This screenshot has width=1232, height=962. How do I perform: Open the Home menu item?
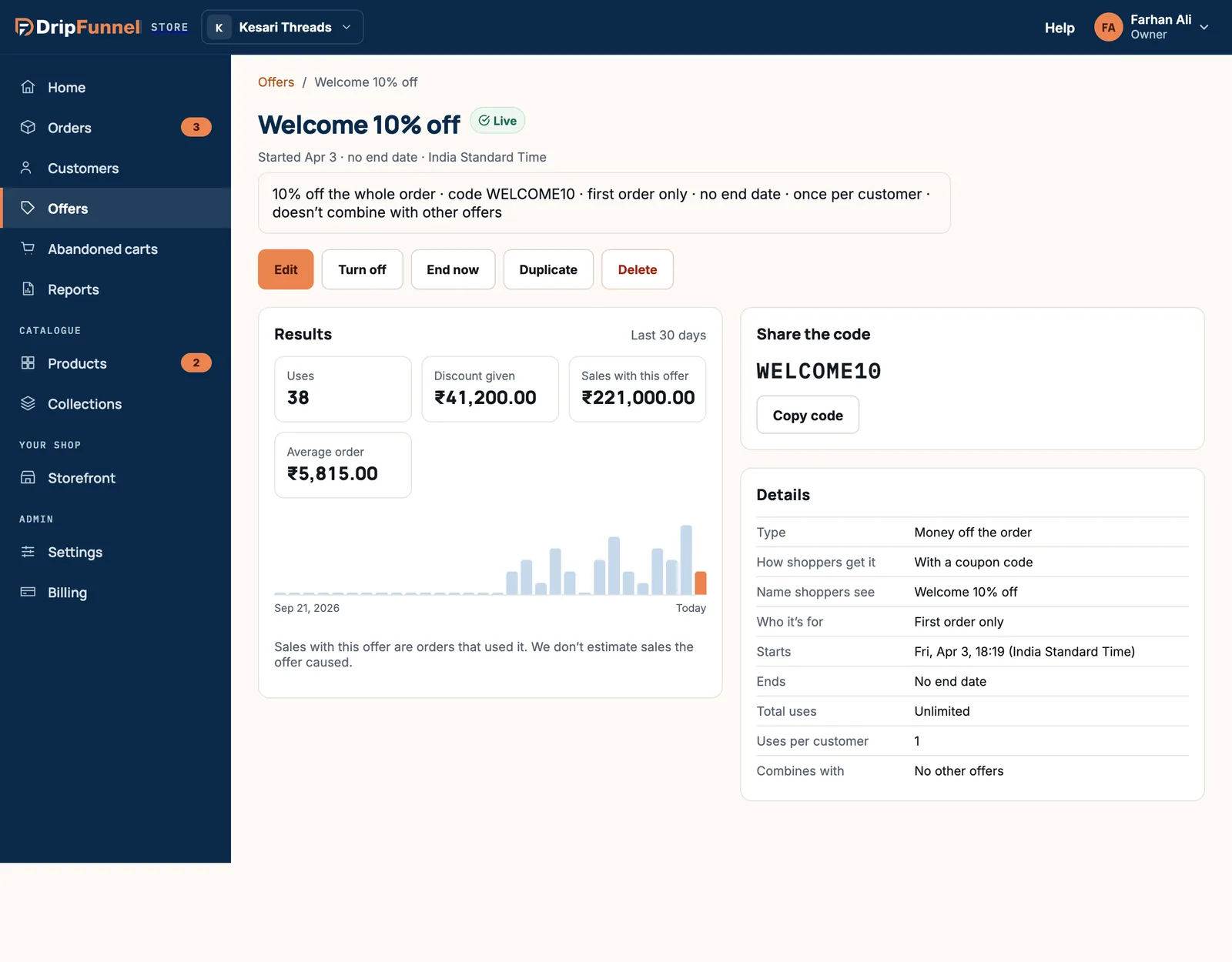pyautogui.click(x=115, y=87)
